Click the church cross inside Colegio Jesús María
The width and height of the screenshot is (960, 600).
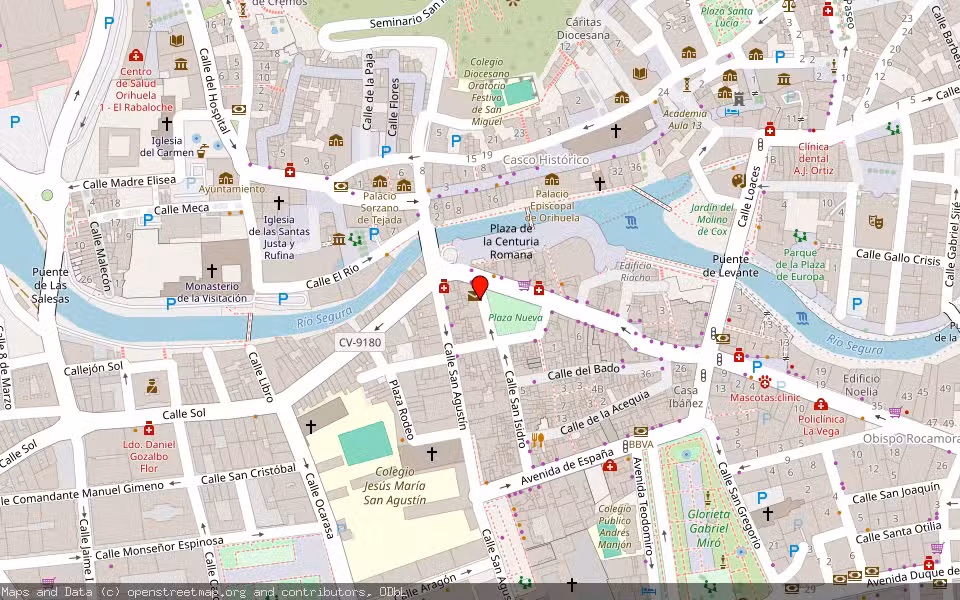[432, 454]
